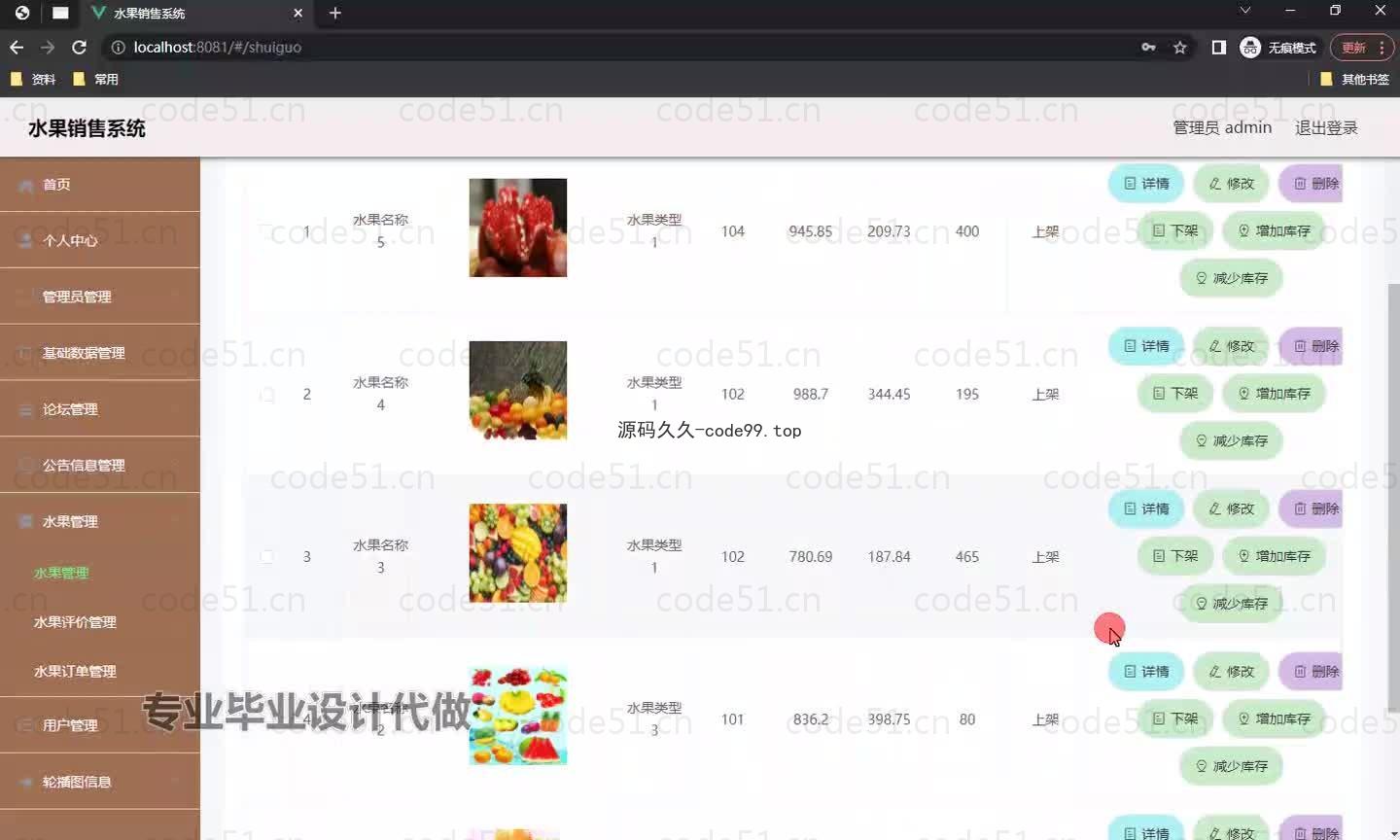View 详情 for 水果名称 5
This screenshot has height=840, width=1400.
point(1146,183)
